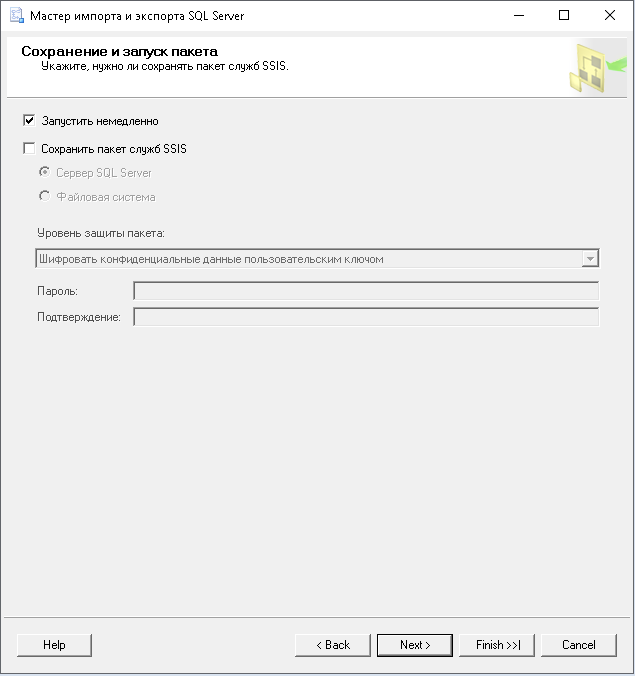The width and height of the screenshot is (635, 676).
Task: Choose the "Файловая система" radio option
Action: pyautogui.click(x=44, y=197)
